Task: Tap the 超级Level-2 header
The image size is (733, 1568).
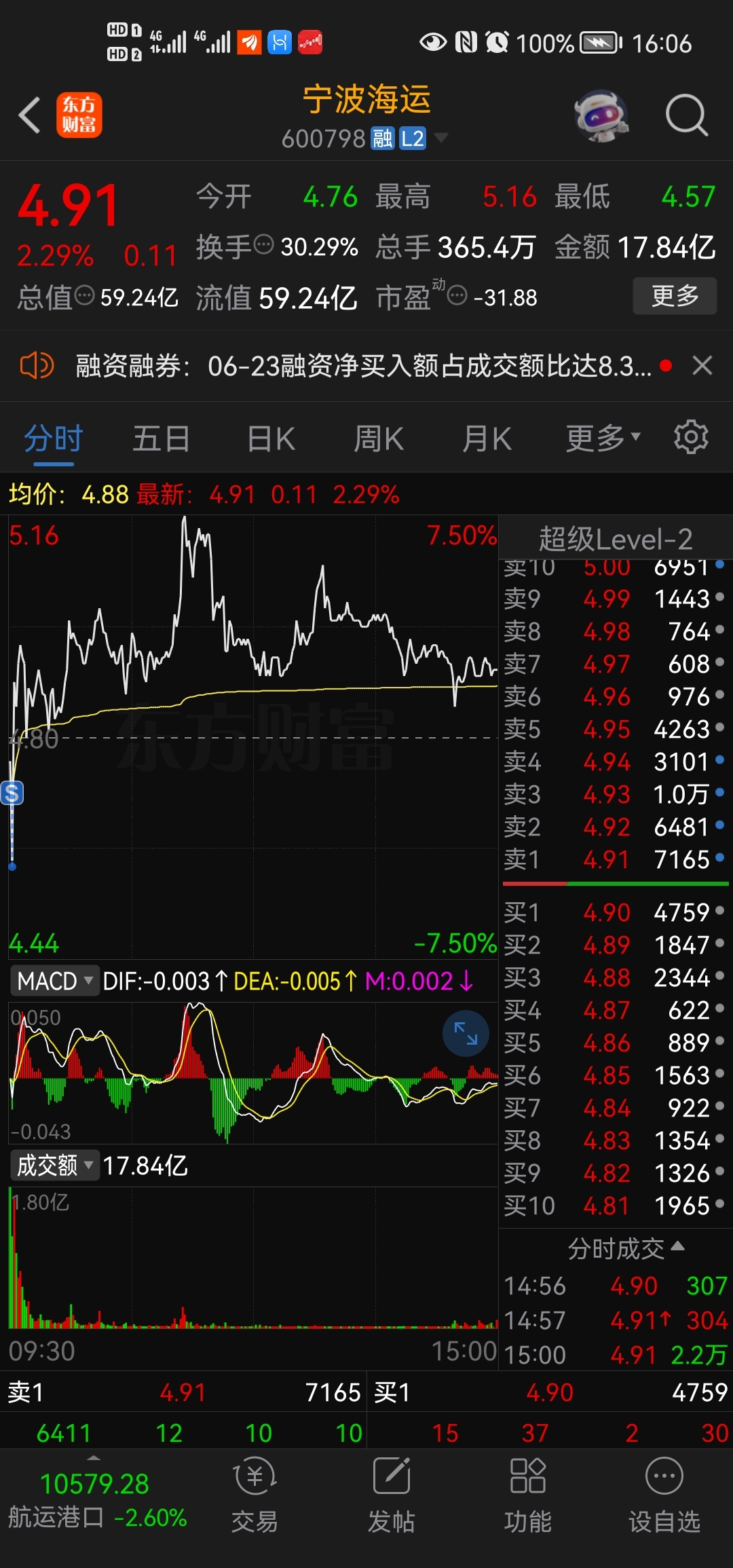Action: [616, 540]
